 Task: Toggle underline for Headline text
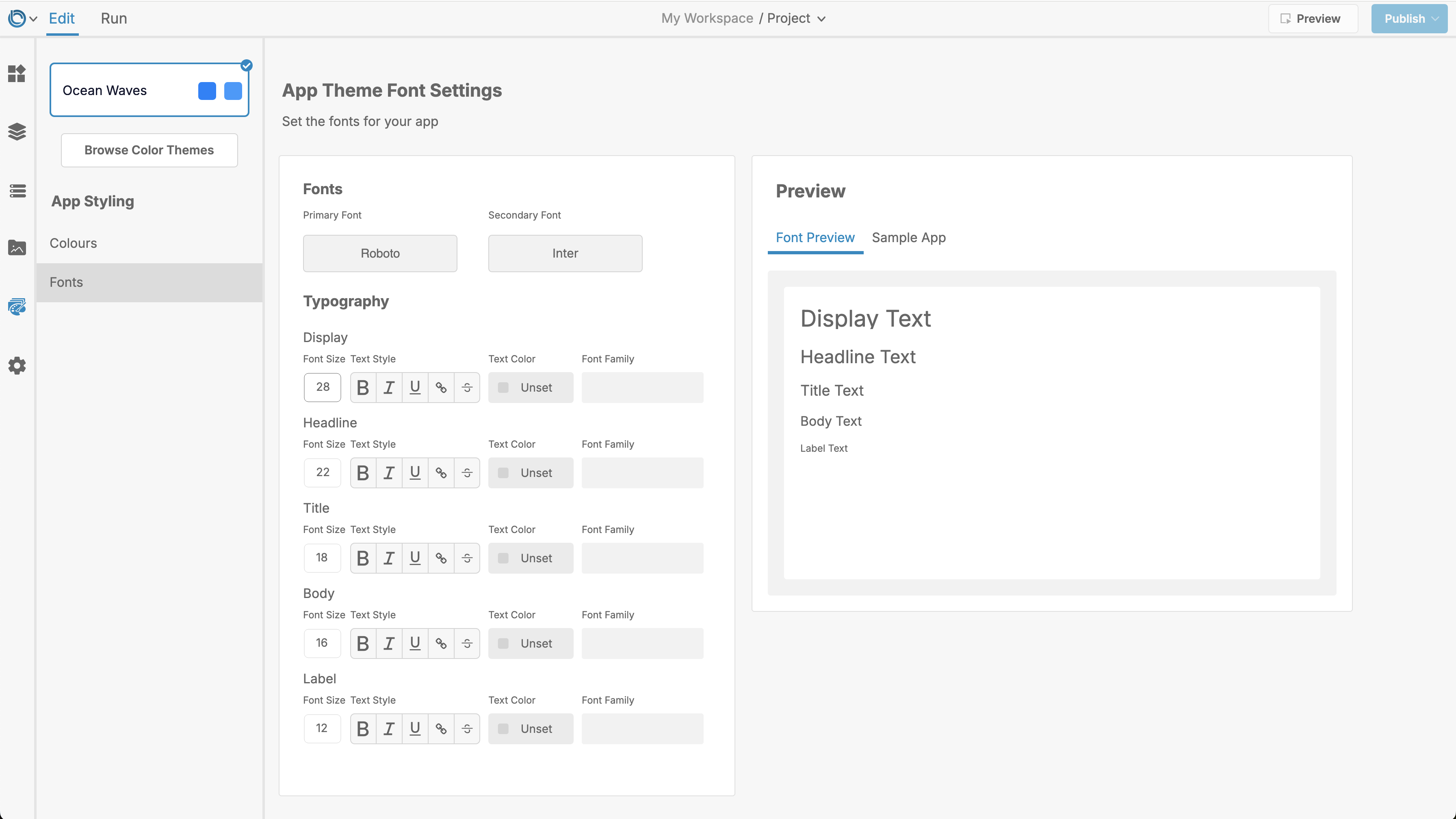point(415,473)
